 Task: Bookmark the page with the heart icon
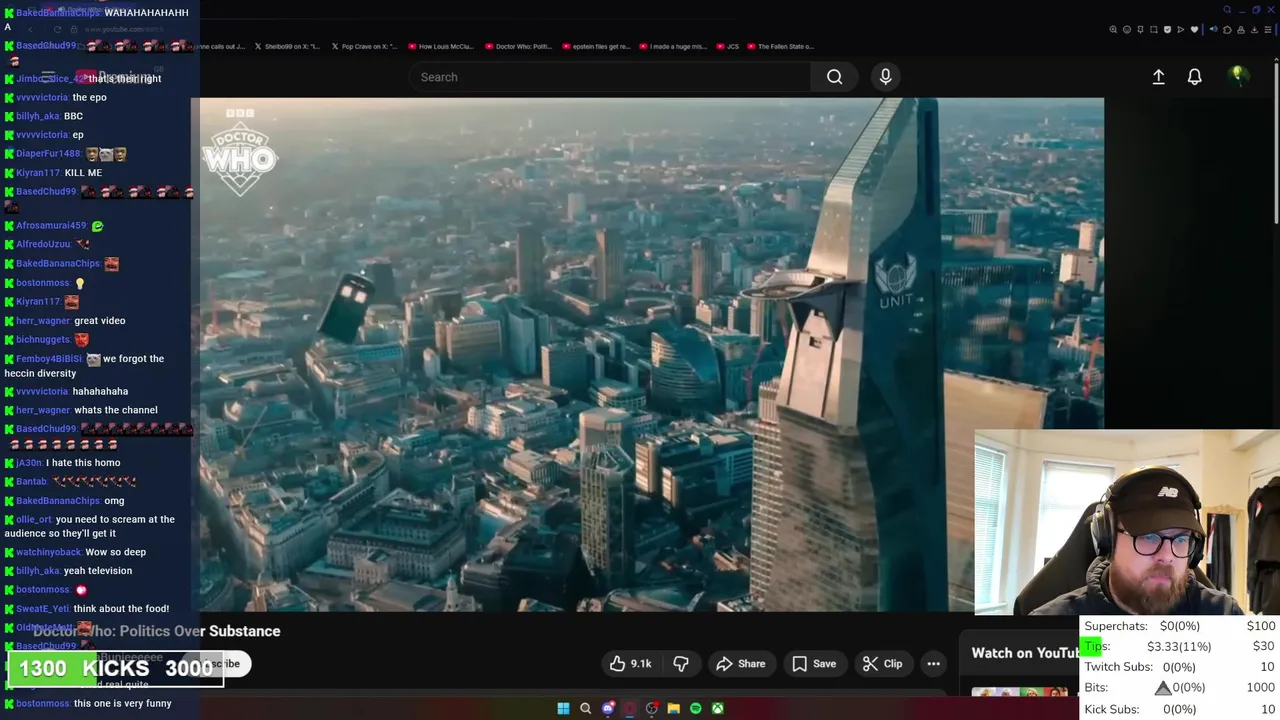click(x=1194, y=30)
